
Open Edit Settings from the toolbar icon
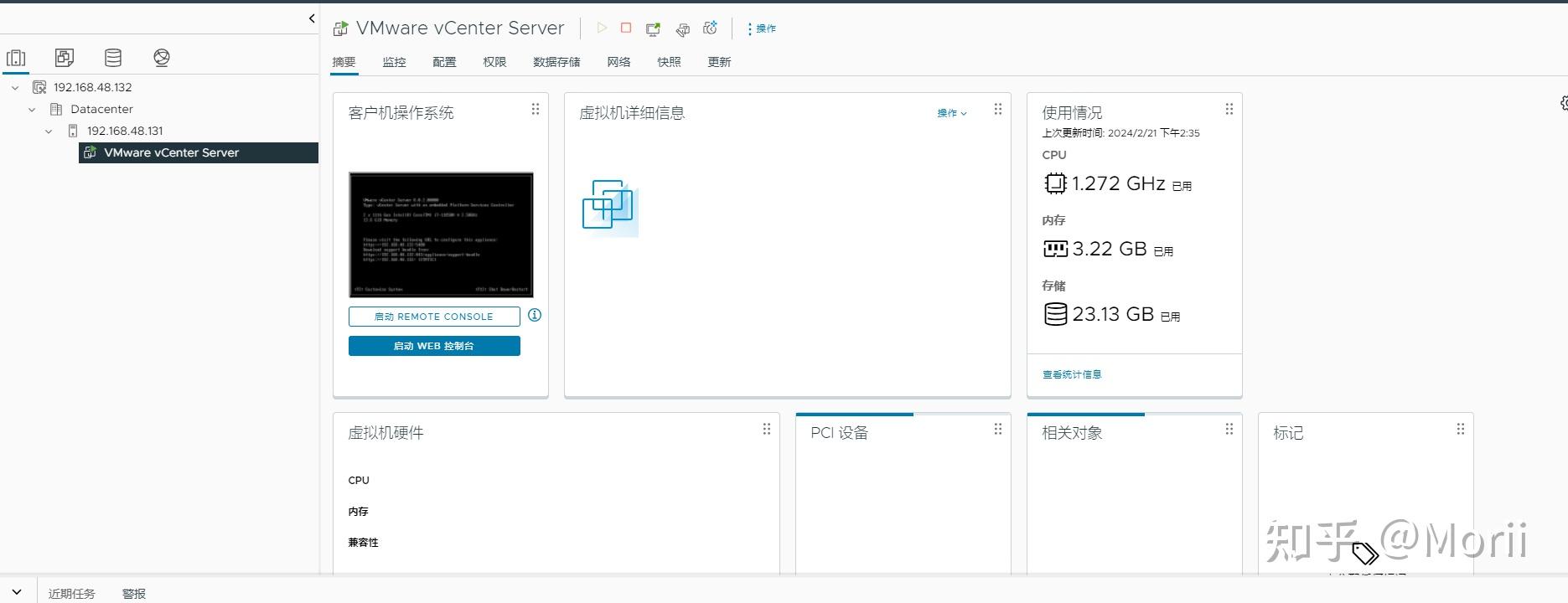point(683,29)
